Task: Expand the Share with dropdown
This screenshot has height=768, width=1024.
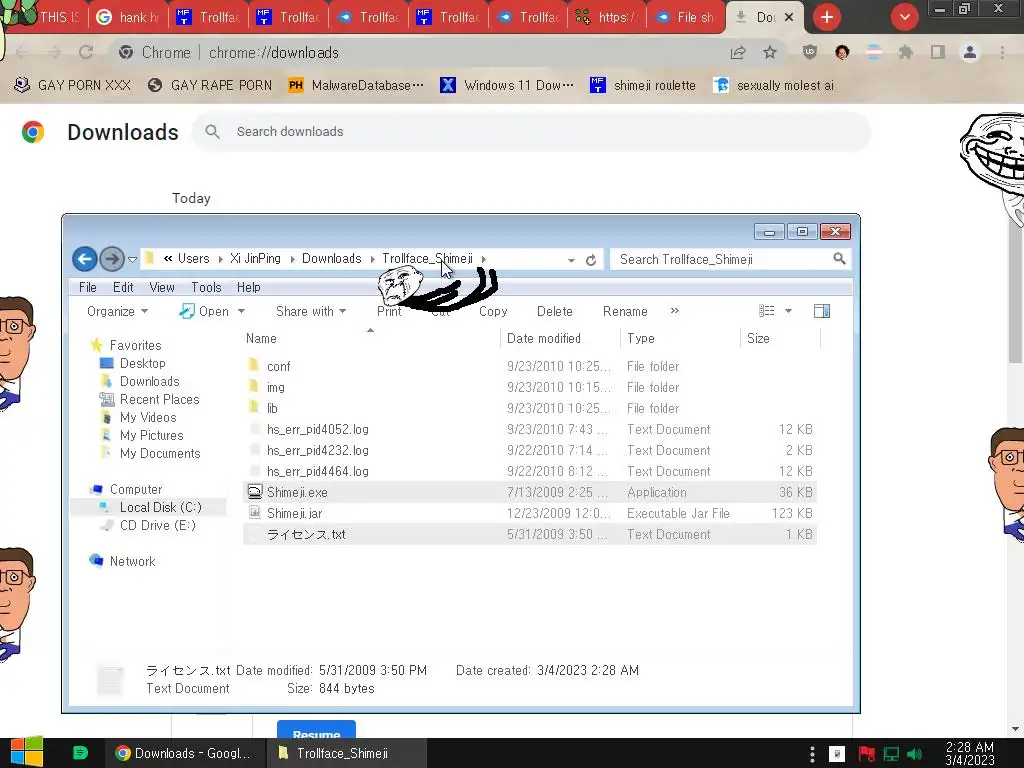Action: (311, 312)
